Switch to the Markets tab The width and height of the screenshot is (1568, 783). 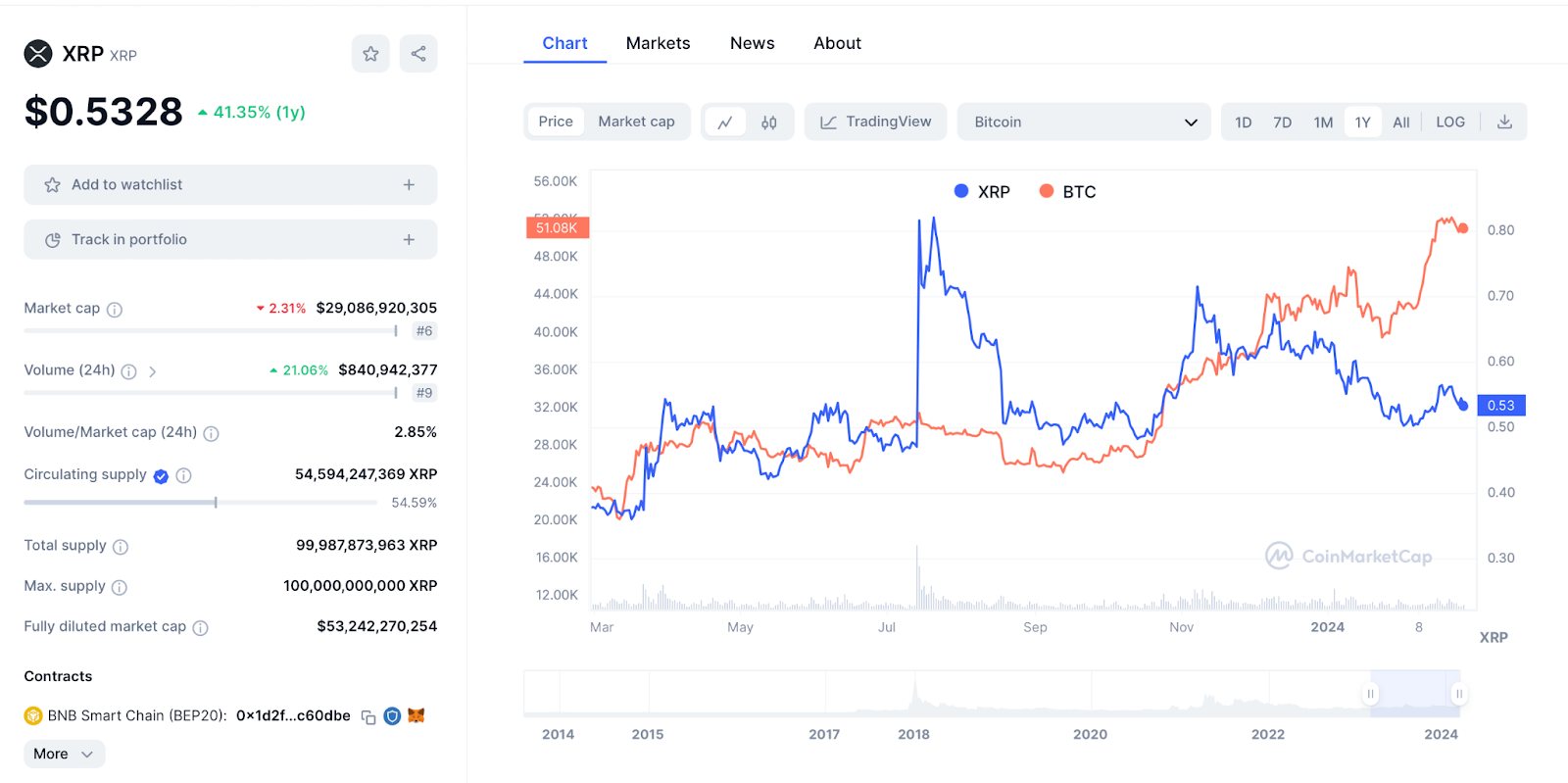coord(658,43)
